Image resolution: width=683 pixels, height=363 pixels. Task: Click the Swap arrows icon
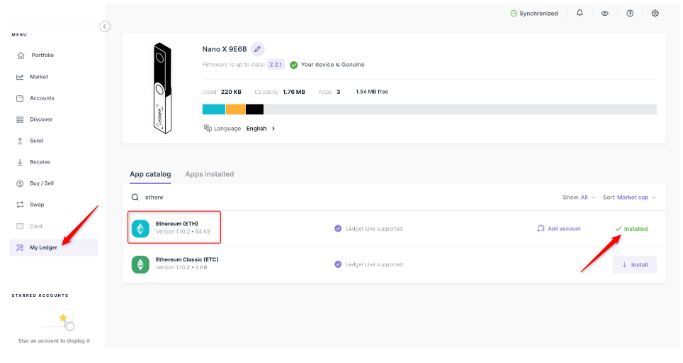(x=20, y=204)
